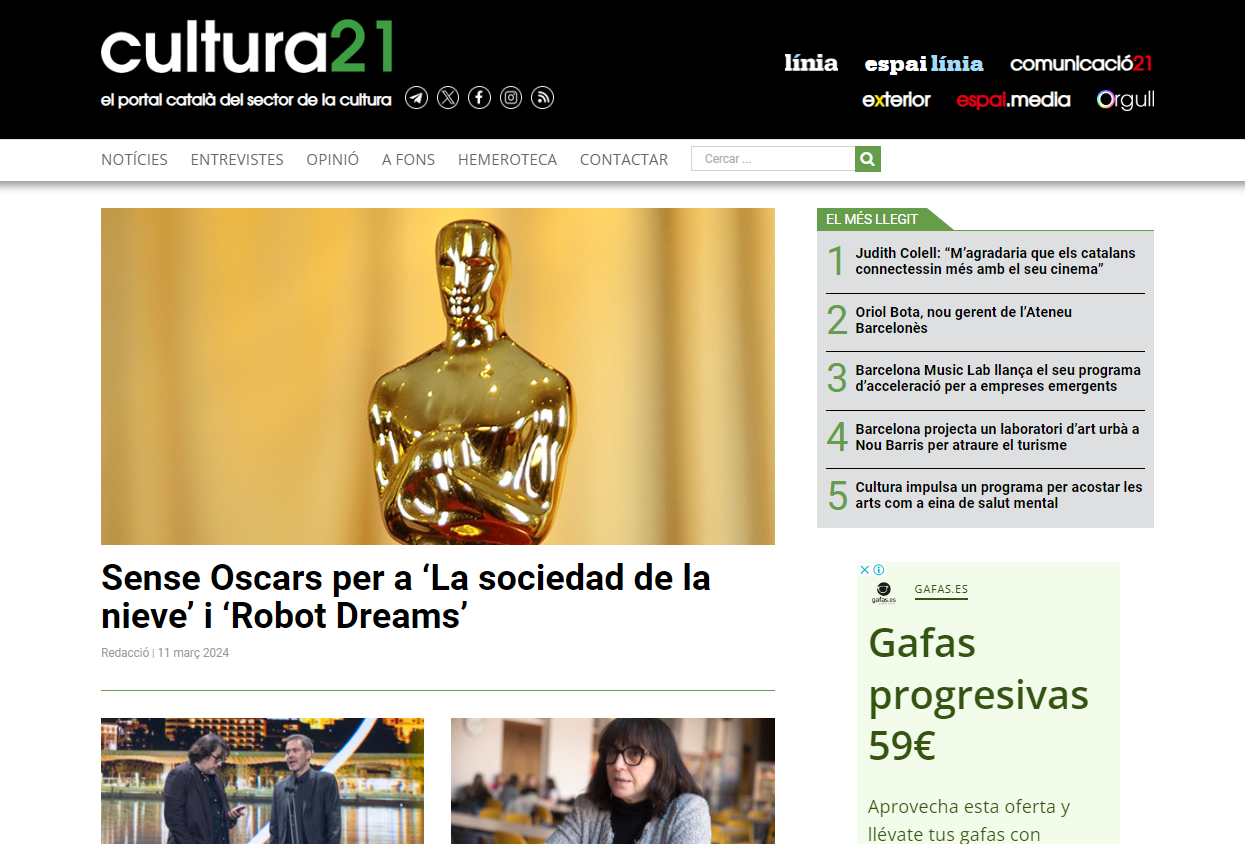Click the cultura21 site logo
The image size is (1245, 844).
[x=247, y=48]
